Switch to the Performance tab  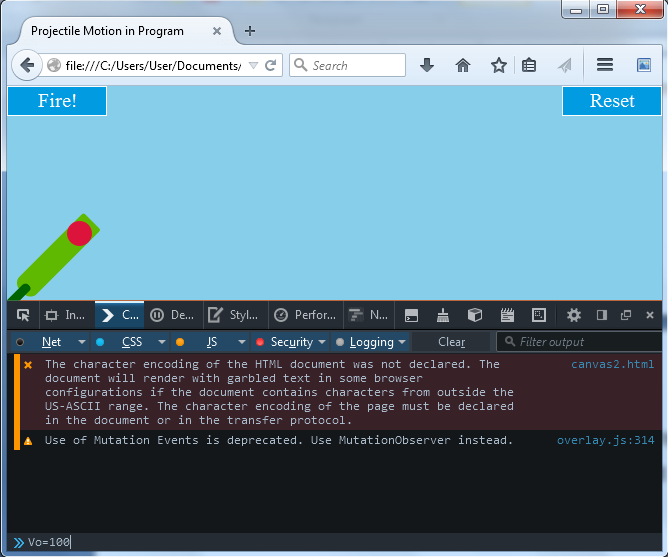tap(305, 315)
